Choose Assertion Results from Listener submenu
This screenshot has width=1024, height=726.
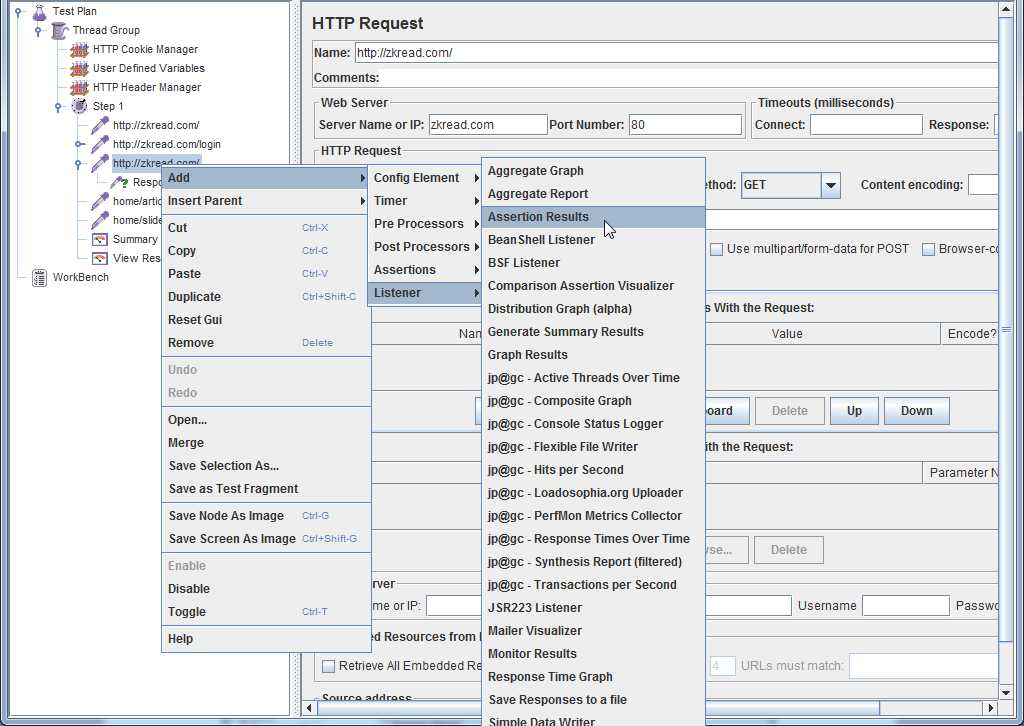pos(538,217)
